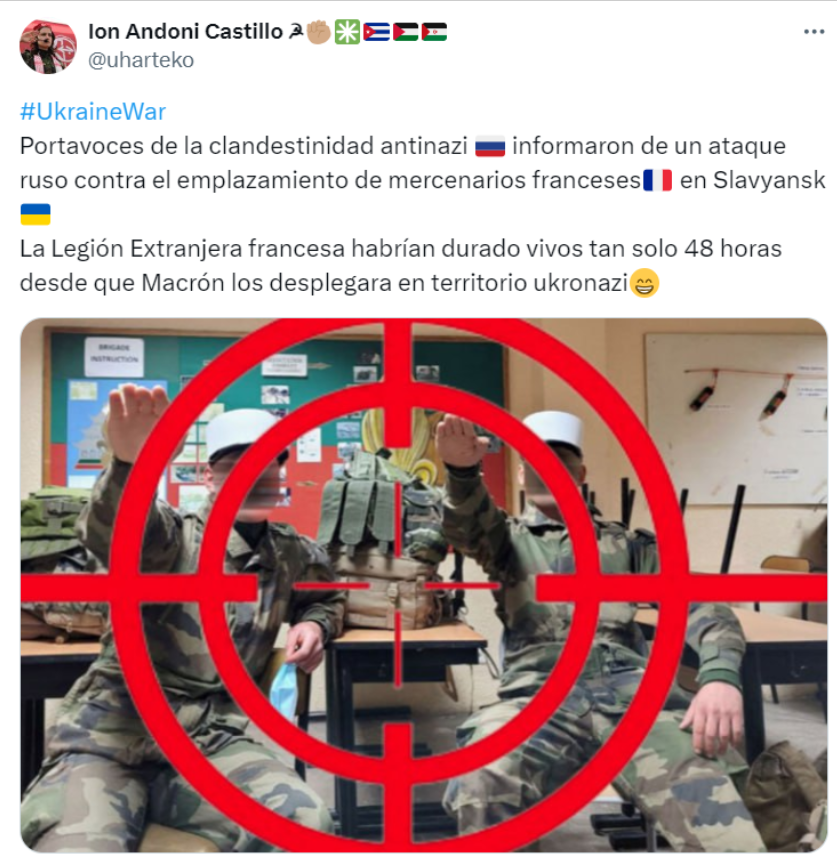837x862 pixels.
Task: Click the Ion Andoni Castillo display name
Action: 185,32
